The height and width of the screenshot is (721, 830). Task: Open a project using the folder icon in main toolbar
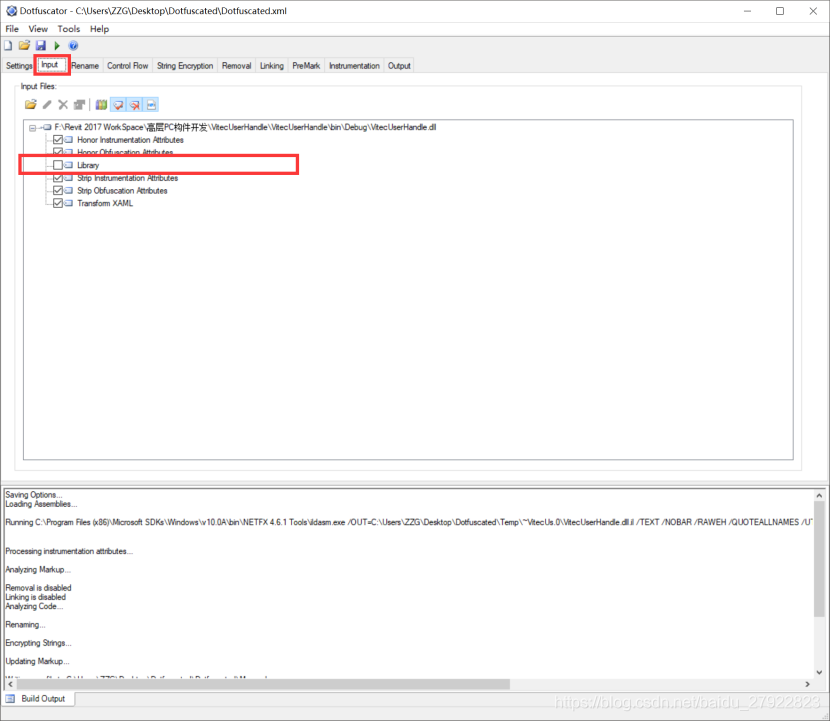(x=24, y=46)
